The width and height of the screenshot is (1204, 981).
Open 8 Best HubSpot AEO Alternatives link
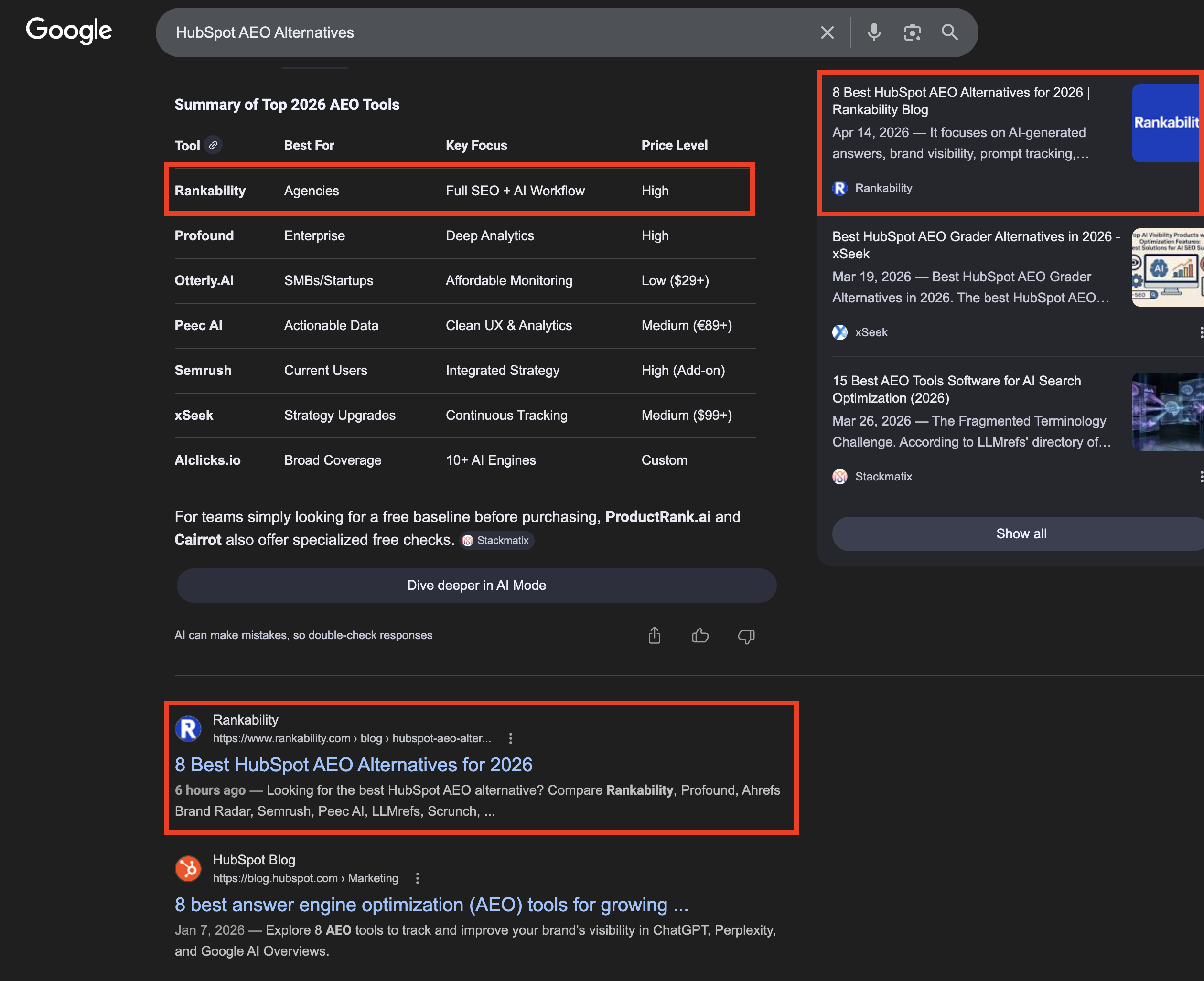(353, 765)
